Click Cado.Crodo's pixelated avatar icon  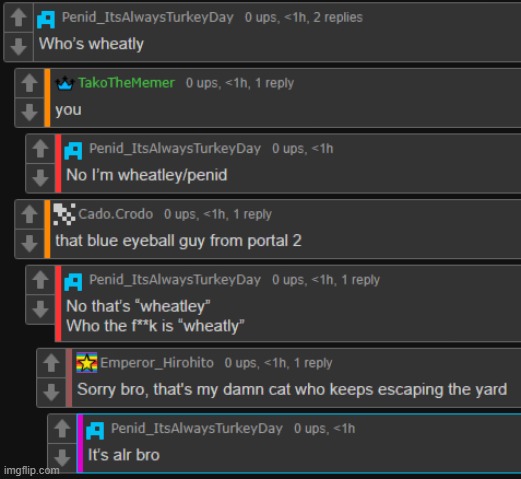coord(64,214)
